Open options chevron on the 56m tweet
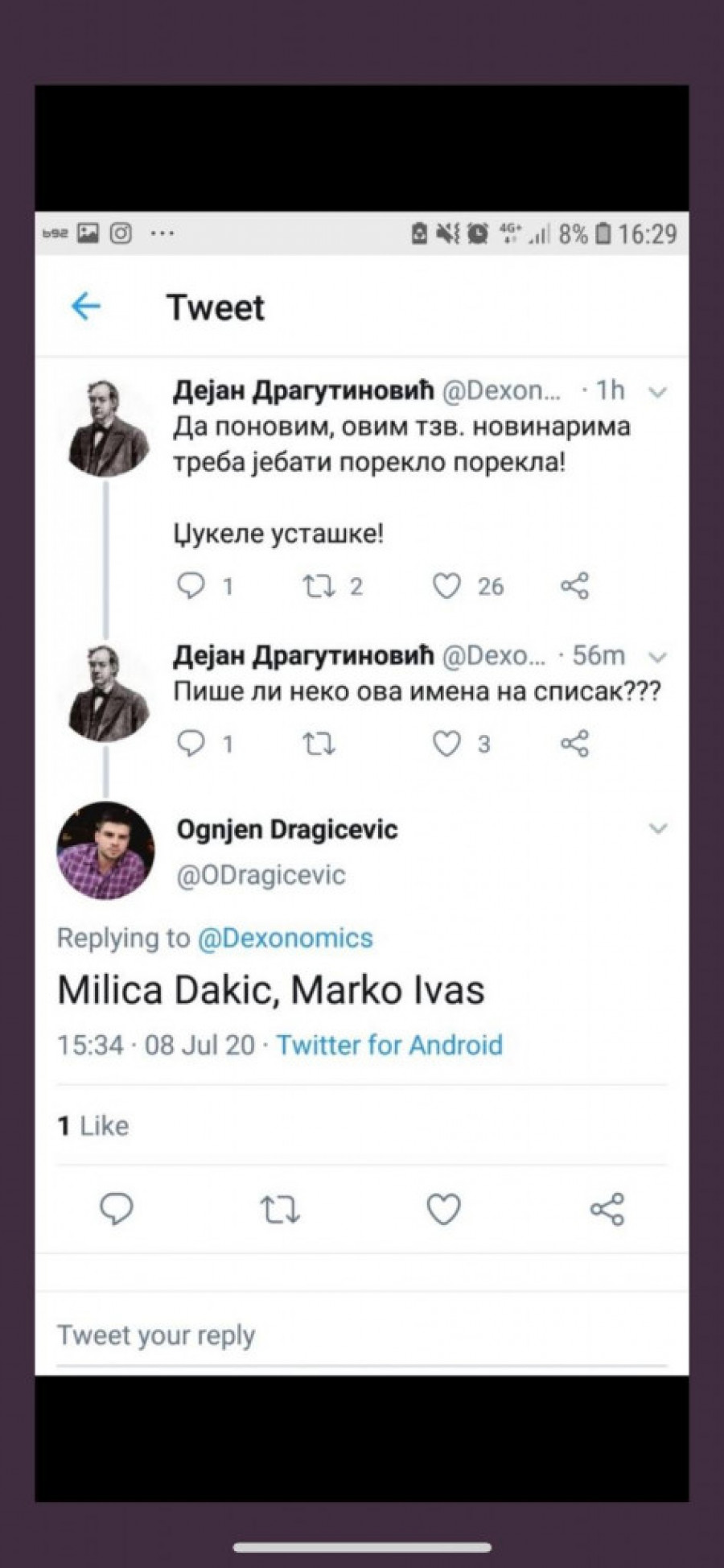Viewport: 724px width, 1568px height. click(x=658, y=658)
